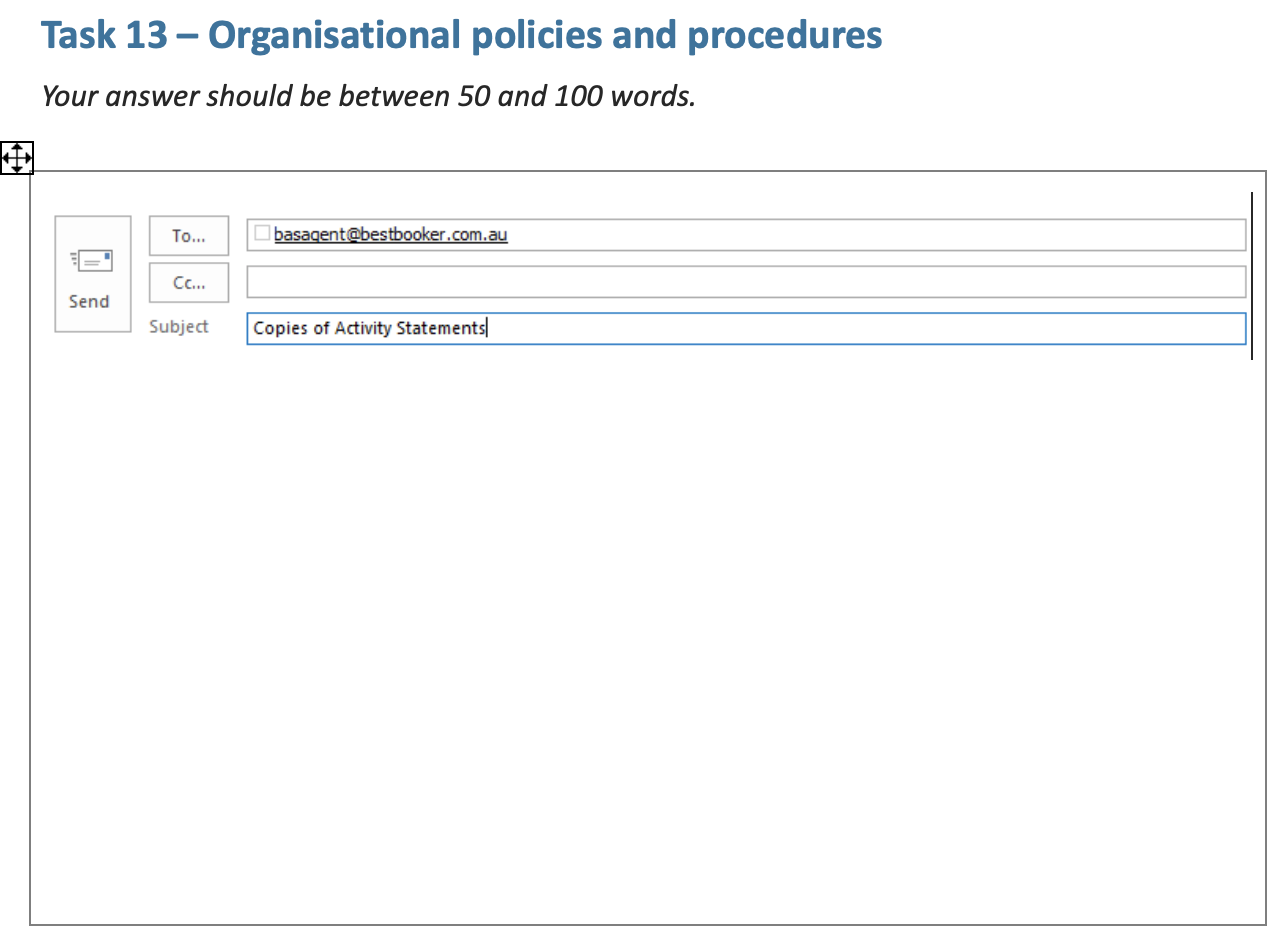Click the envelope icon on Send button
The width and height of the screenshot is (1274, 942).
[97, 260]
